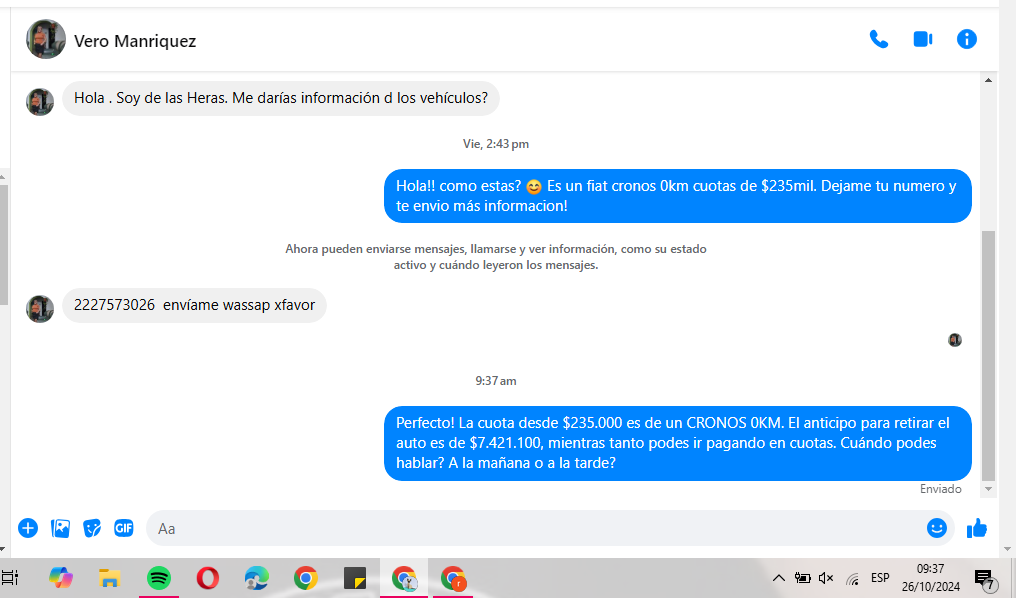This screenshot has height=598, width=1016.
Task: Open Sticky Notes from the taskbar
Action: pyautogui.click(x=354, y=577)
